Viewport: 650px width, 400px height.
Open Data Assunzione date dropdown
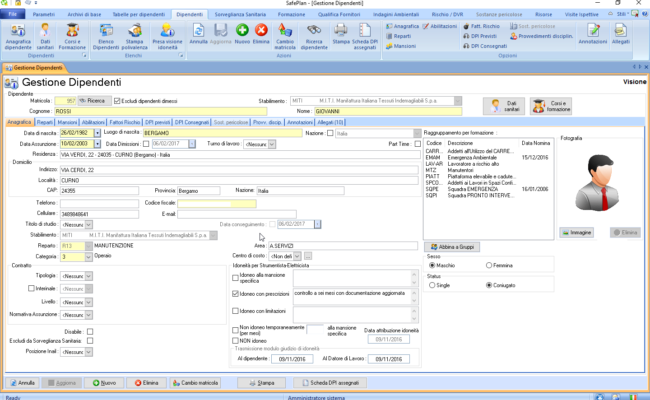(97, 144)
